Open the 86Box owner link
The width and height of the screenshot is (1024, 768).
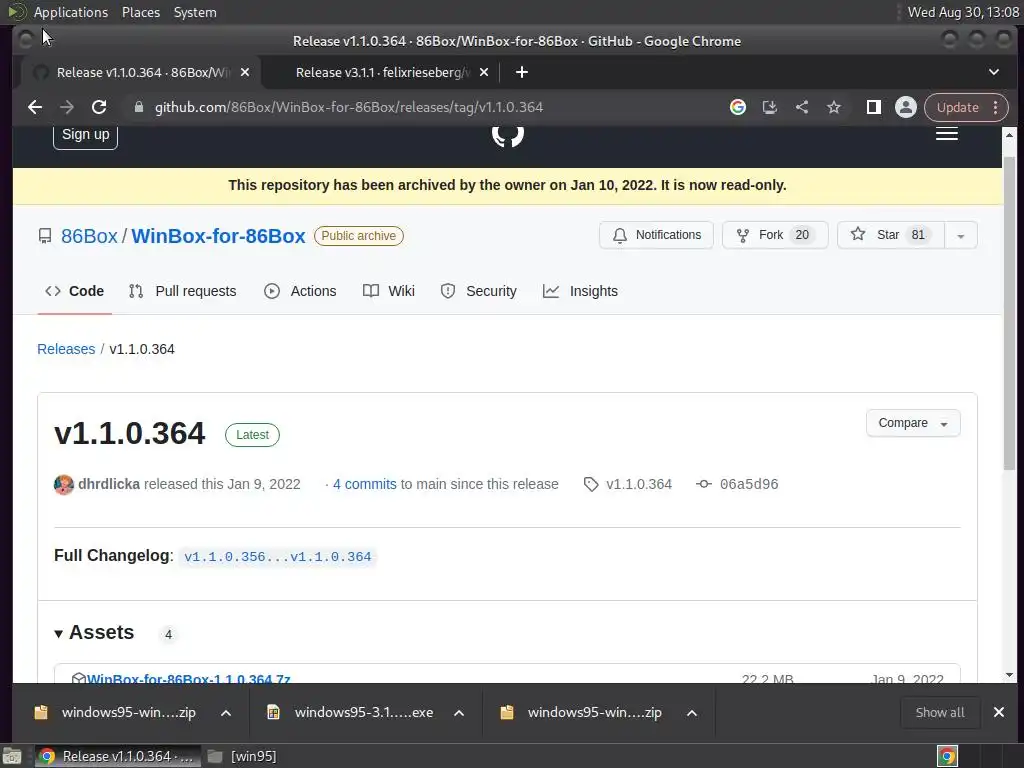click(x=89, y=236)
